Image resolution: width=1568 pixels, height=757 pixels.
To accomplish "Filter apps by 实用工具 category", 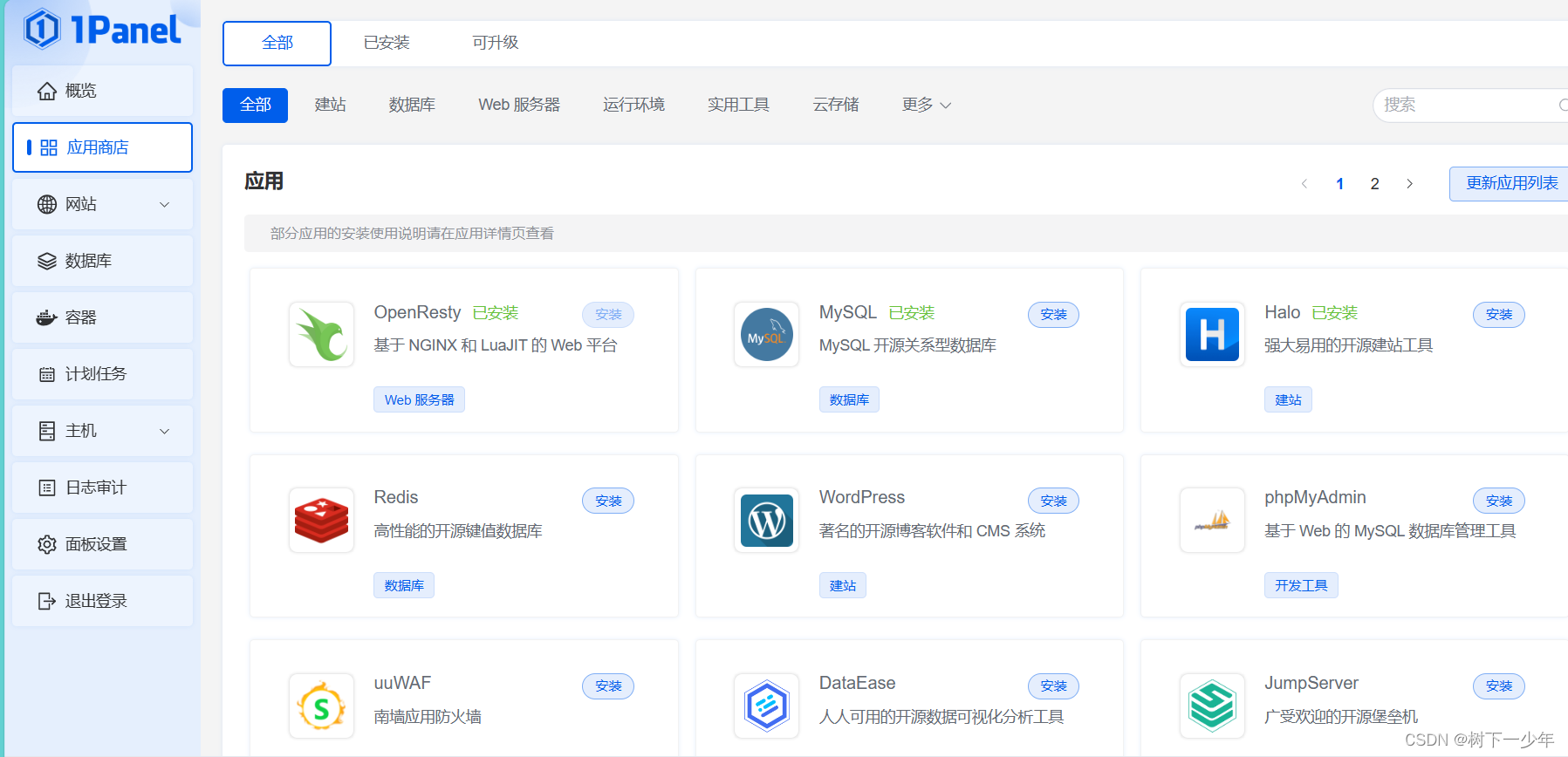I will [x=738, y=105].
